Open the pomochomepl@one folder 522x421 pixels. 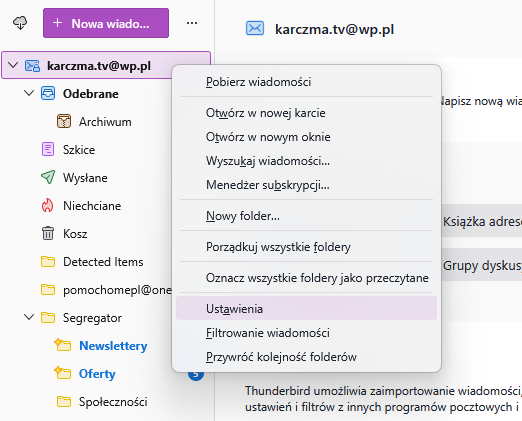point(117,290)
